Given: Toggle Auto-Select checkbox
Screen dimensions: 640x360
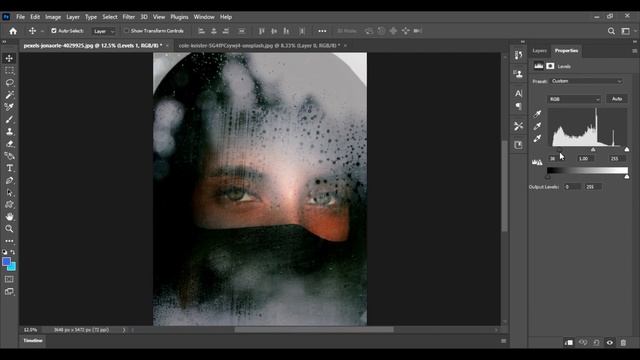Looking at the screenshot, I should (x=53, y=31).
